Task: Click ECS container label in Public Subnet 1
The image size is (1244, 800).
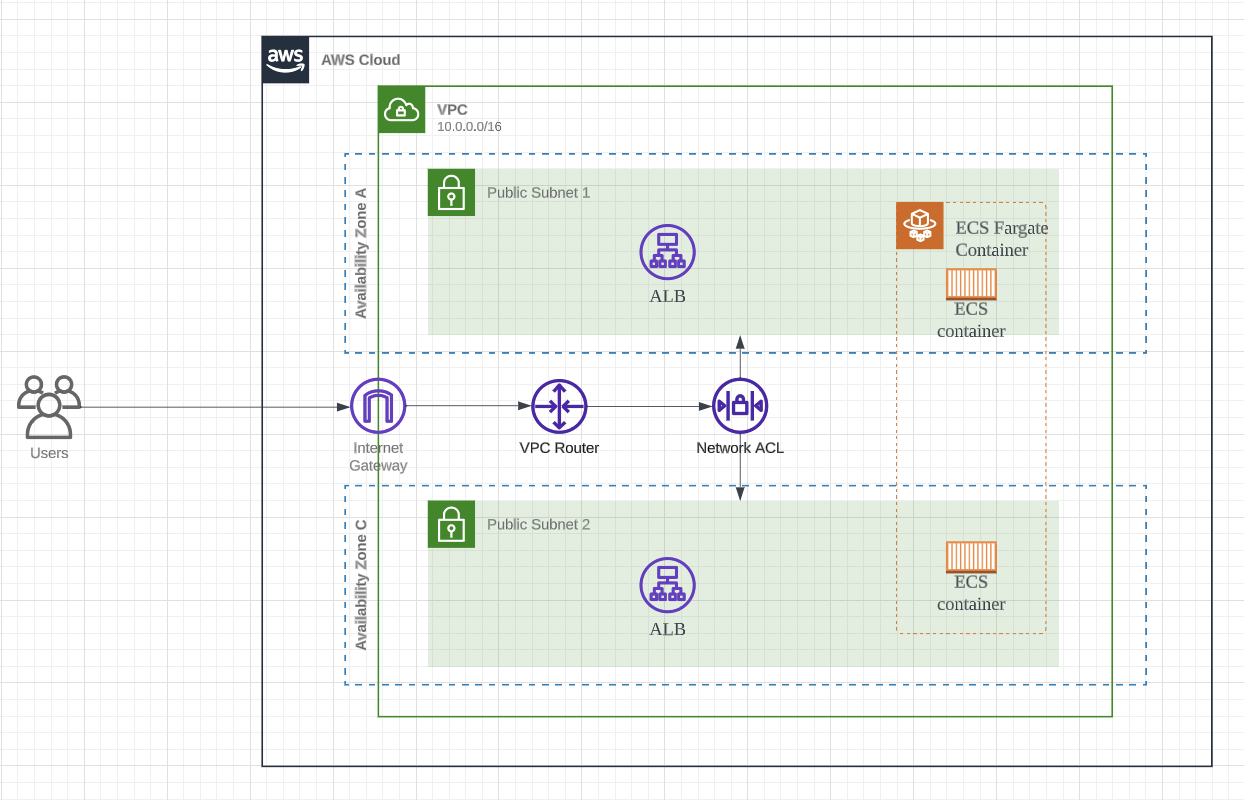Action: click(971, 320)
